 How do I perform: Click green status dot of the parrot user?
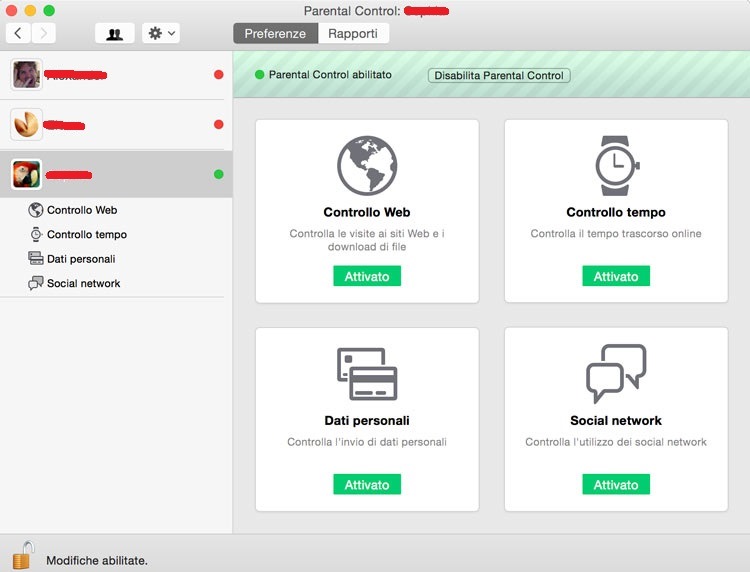(219, 174)
